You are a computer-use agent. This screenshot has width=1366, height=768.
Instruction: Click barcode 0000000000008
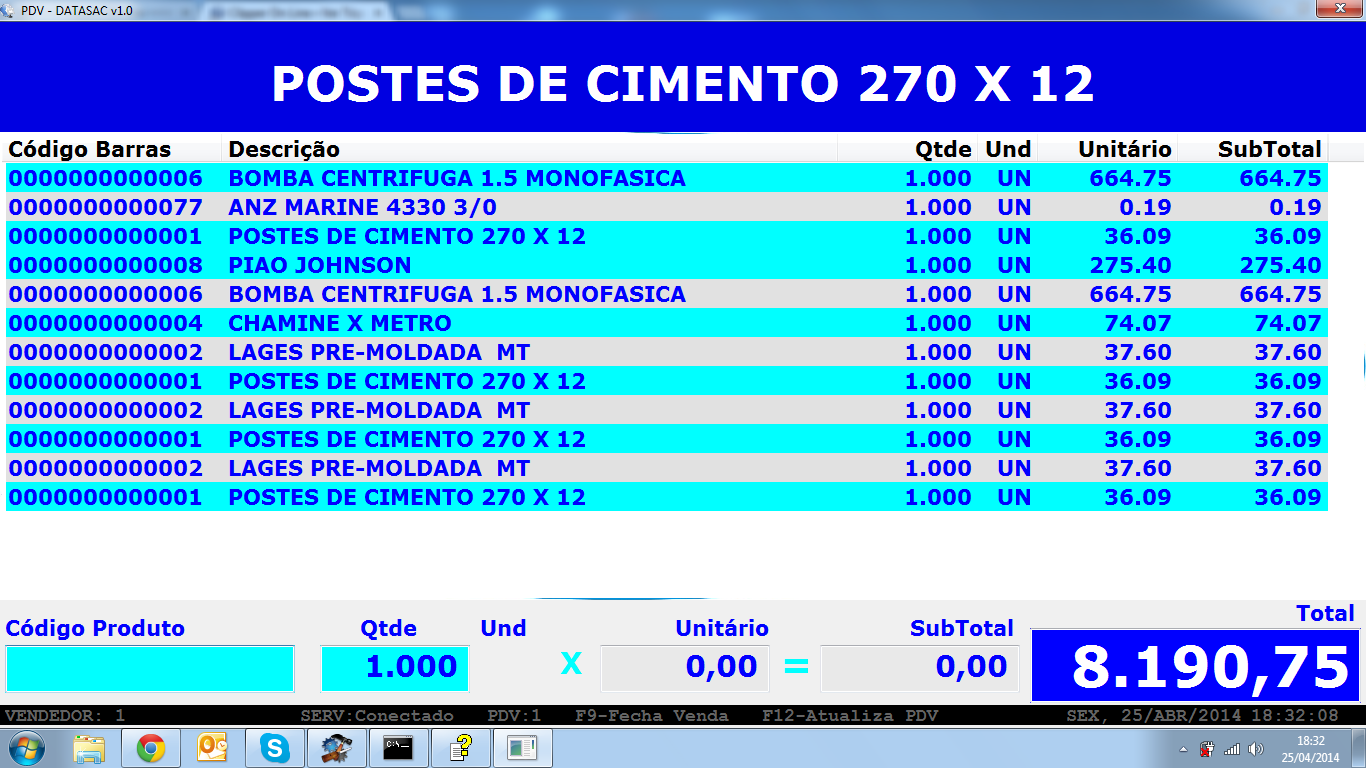coord(105,266)
